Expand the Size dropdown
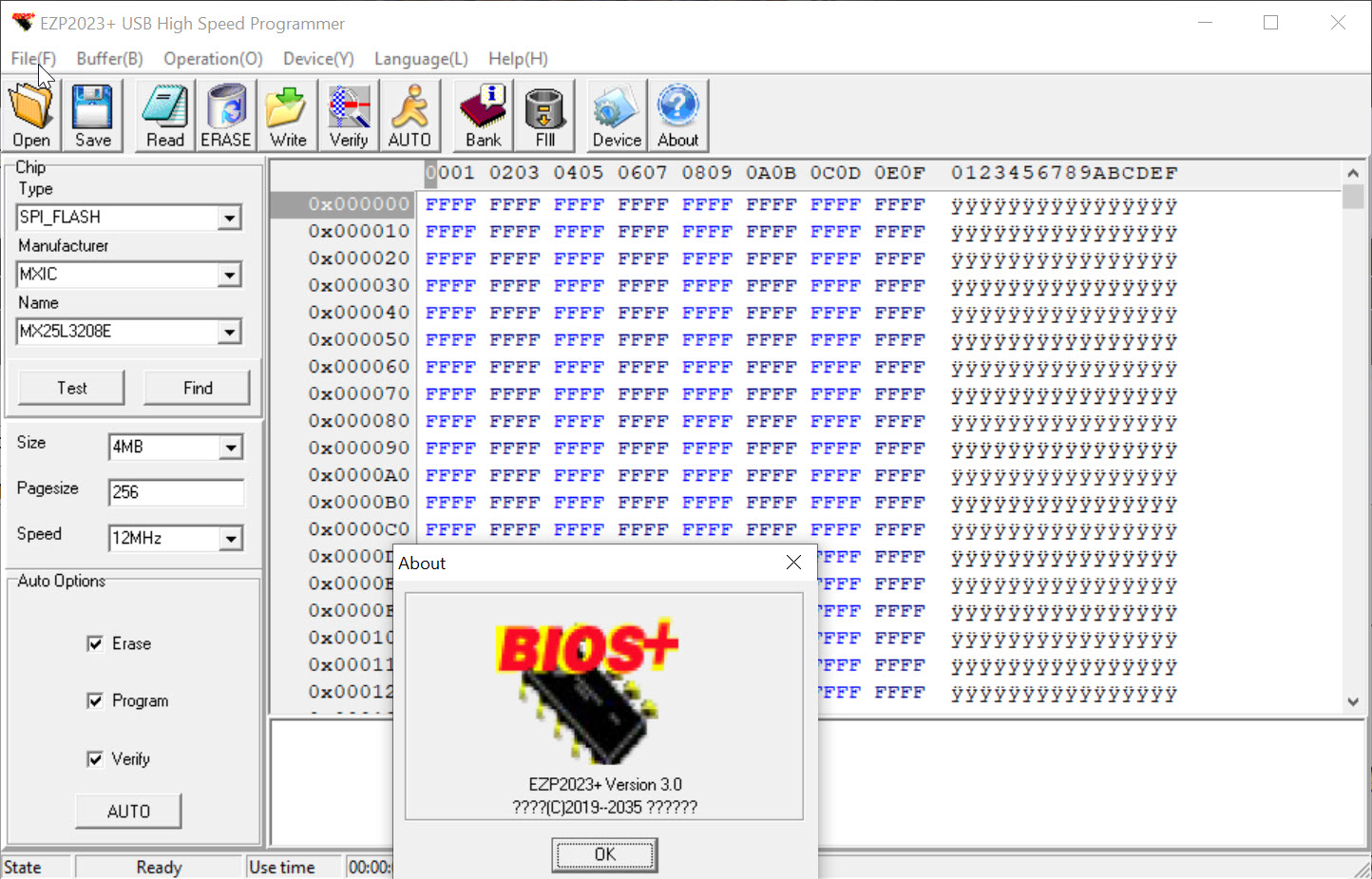1372x879 pixels. click(x=231, y=447)
